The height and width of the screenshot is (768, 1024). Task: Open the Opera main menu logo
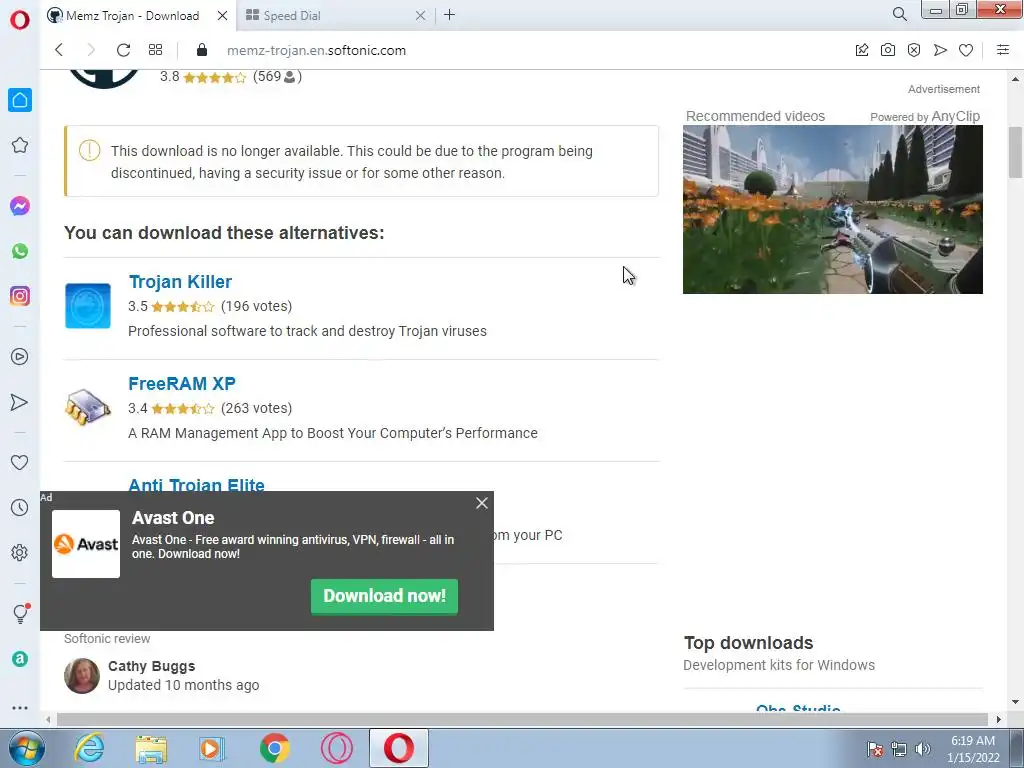click(20, 20)
